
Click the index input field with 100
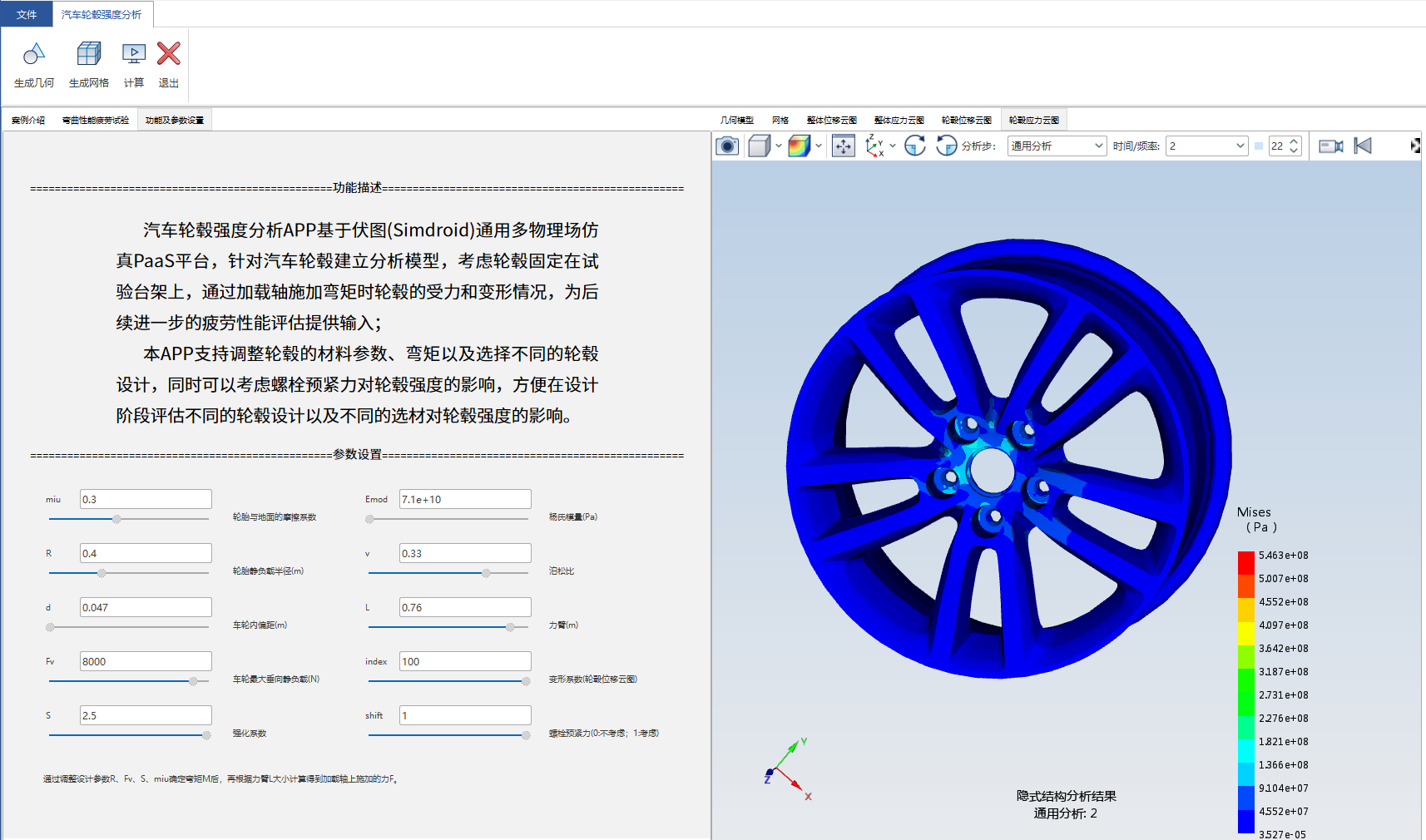tap(465, 661)
